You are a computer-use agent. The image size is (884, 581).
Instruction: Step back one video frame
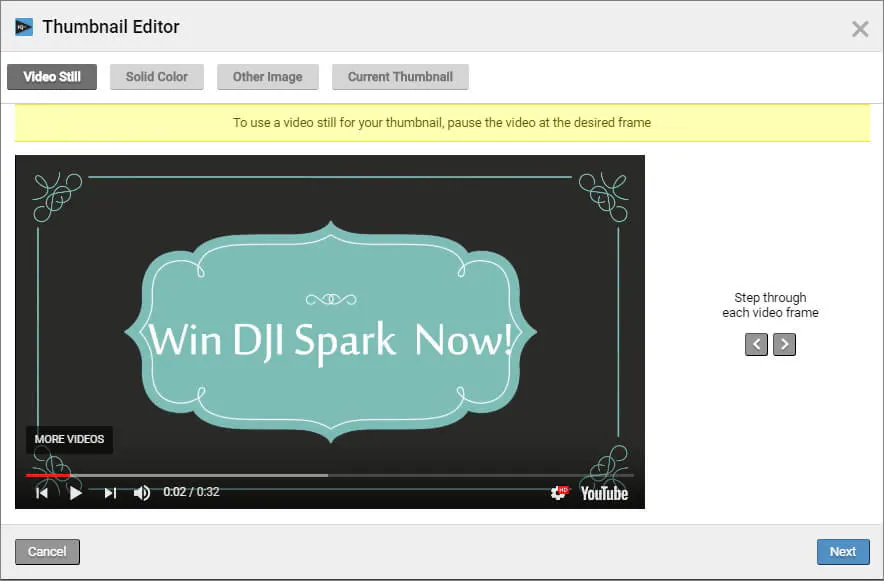[756, 344]
